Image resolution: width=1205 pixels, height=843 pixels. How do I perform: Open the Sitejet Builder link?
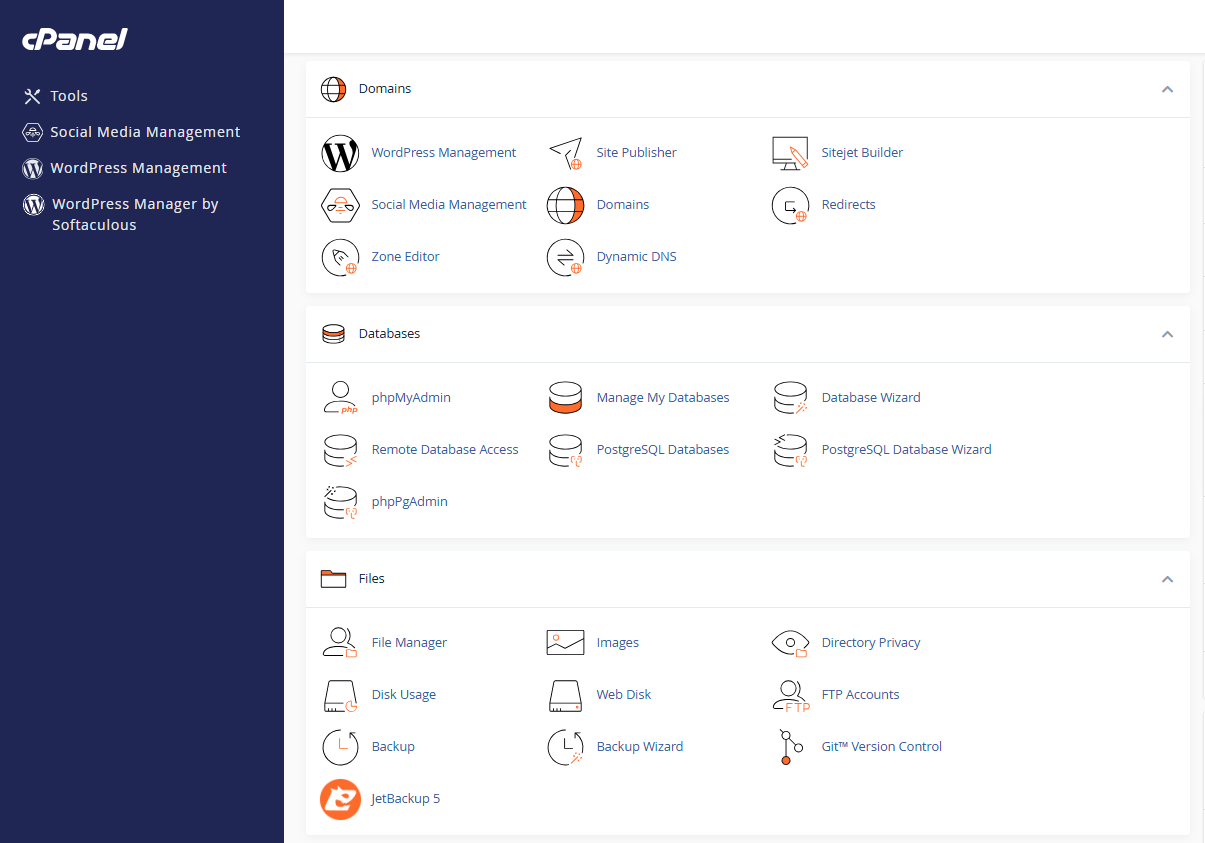click(x=862, y=153)
